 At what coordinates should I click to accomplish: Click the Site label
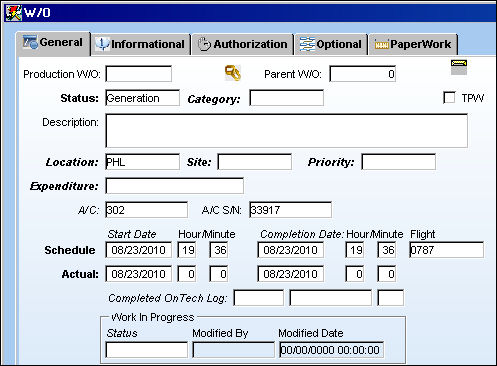199,162
